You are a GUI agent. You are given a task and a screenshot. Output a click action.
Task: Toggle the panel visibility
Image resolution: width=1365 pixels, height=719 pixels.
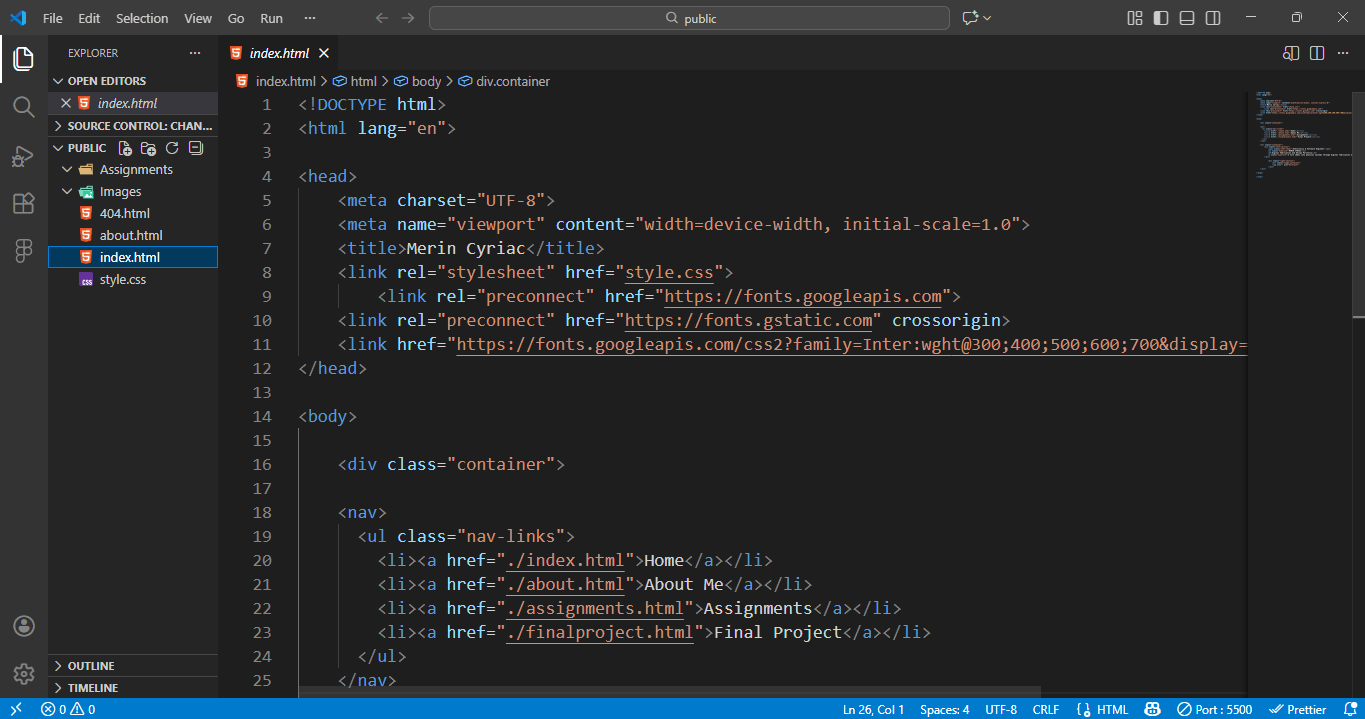pos(1185,17)
